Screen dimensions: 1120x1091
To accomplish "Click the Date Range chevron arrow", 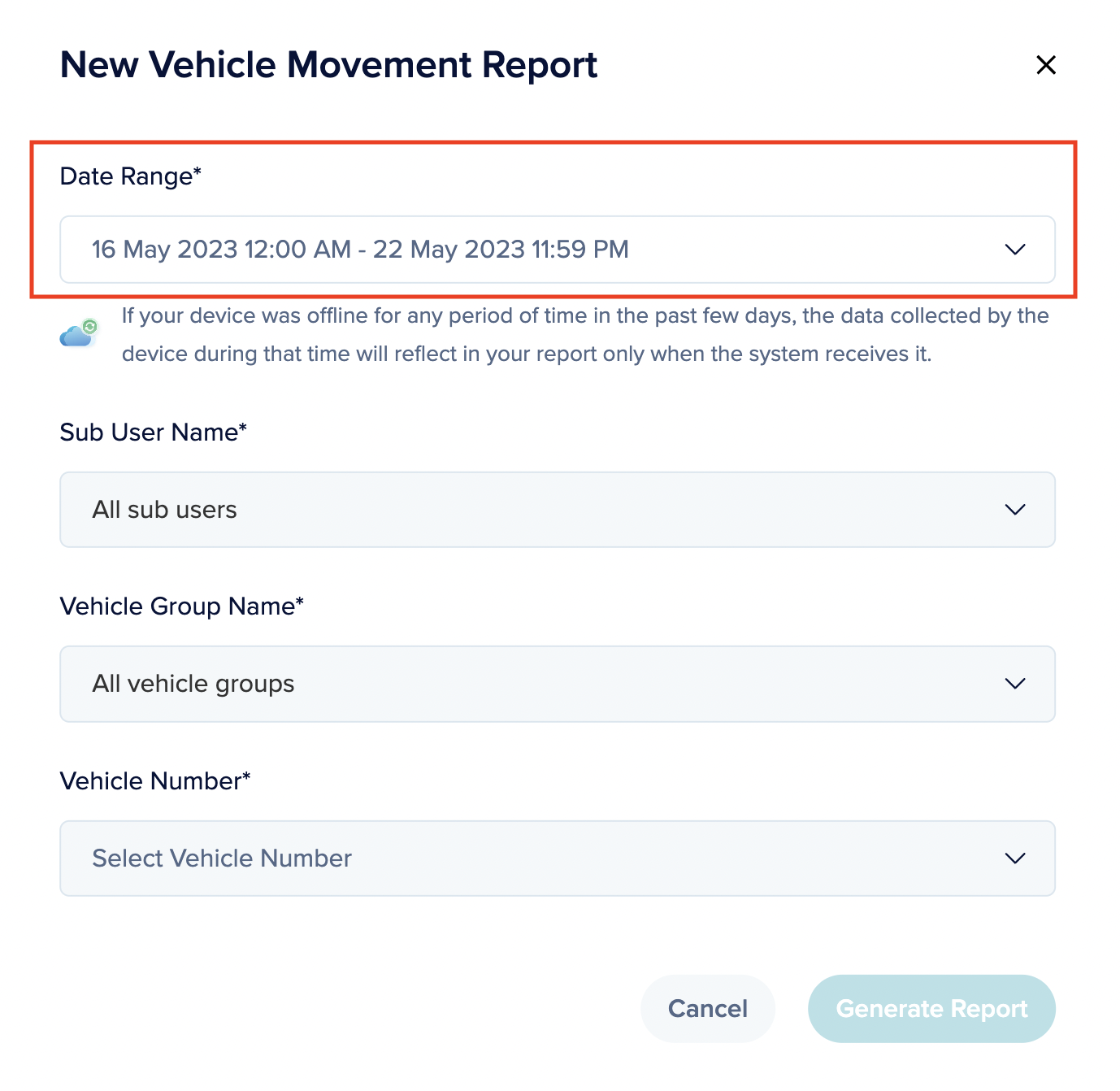I will [x=1014, y=250].
